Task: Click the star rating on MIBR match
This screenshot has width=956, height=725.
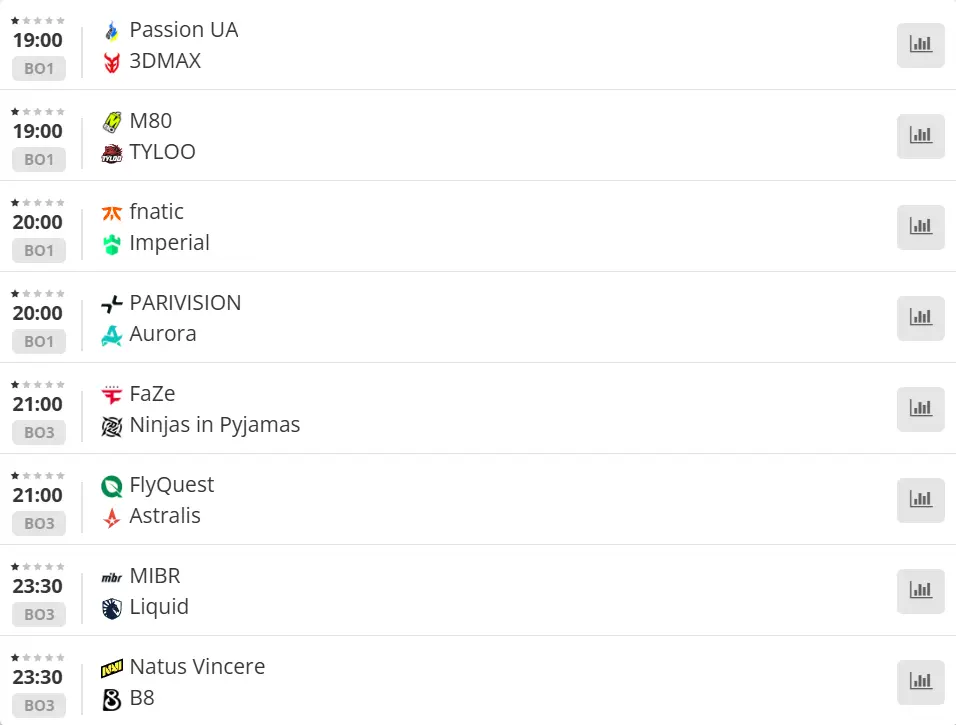Action: pyautogui.click(x=38, y=566)
